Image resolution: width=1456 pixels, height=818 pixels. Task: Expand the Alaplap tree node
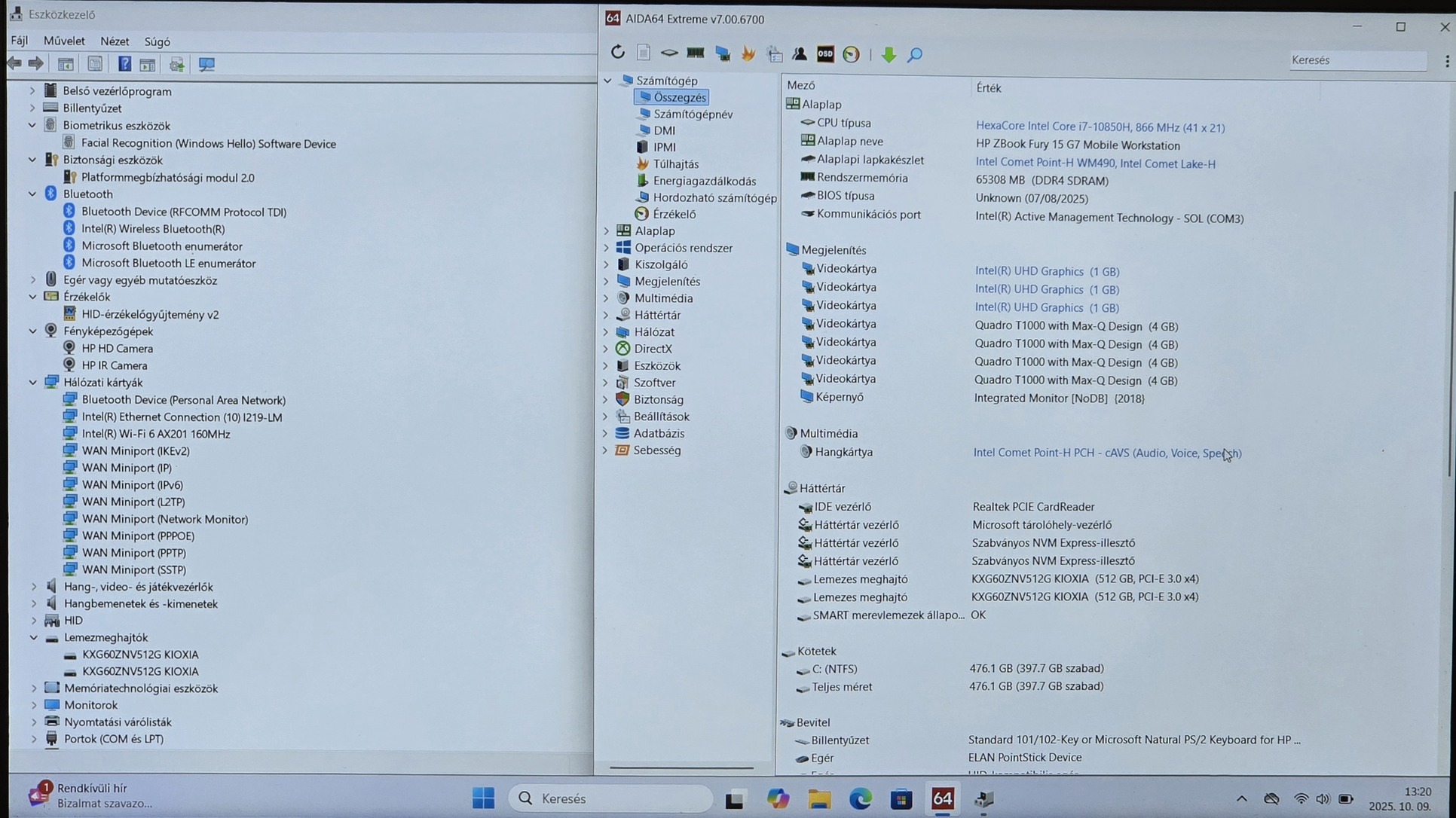(607, 231)
